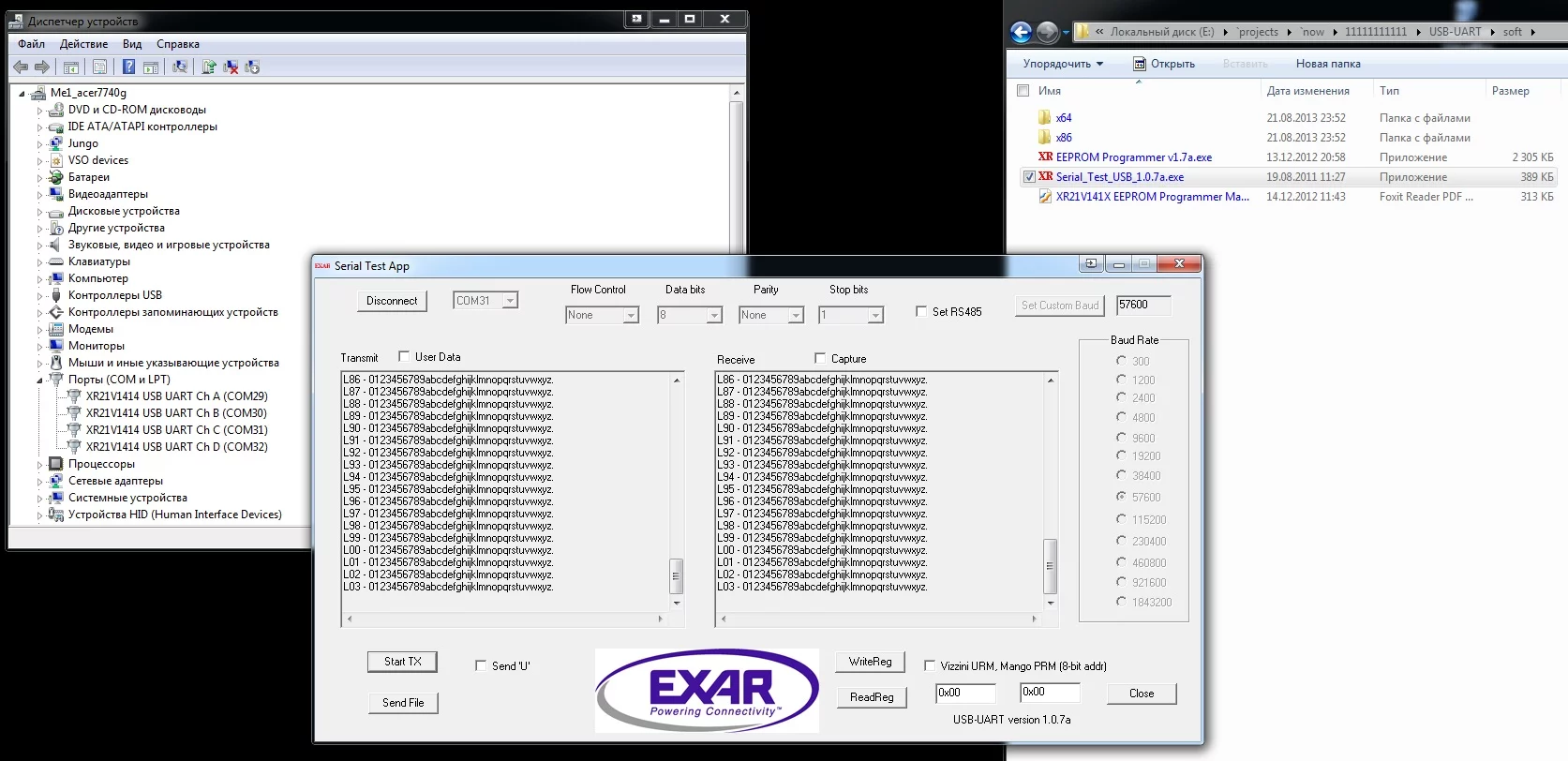Select the 921600 baud rate radio button
Viewport: 1568px width, 761px height.
pyautogui.click(x=1121, y=582)
